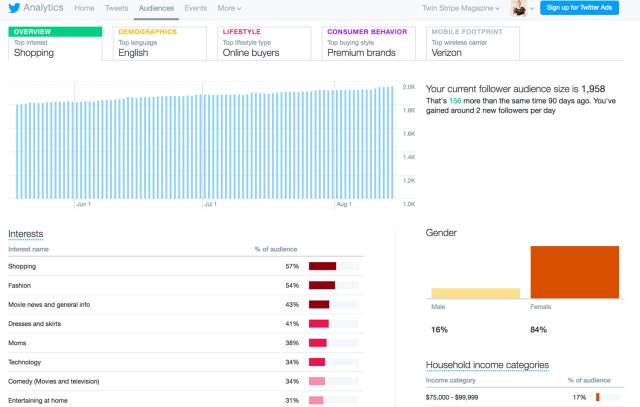640x407 pixels.
Task: Click the Gender section heading
Action: pyautogui.click(x=441, y=233)
